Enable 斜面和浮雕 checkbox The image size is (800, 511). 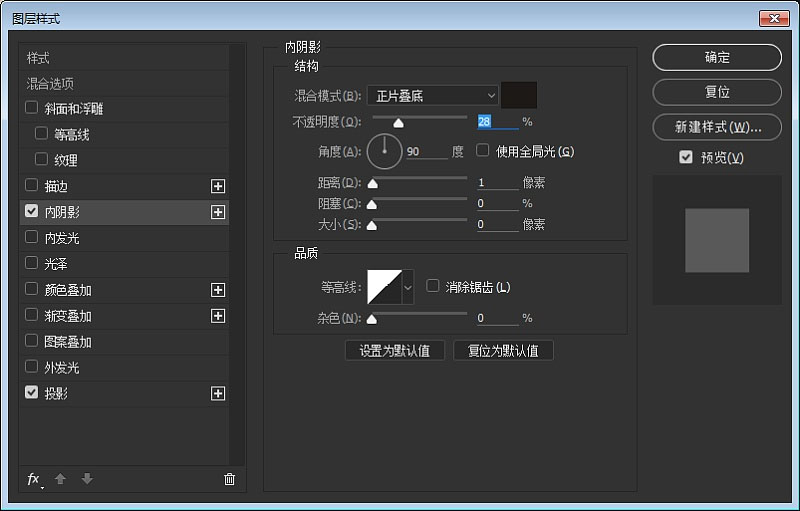(x=32, y=108)
